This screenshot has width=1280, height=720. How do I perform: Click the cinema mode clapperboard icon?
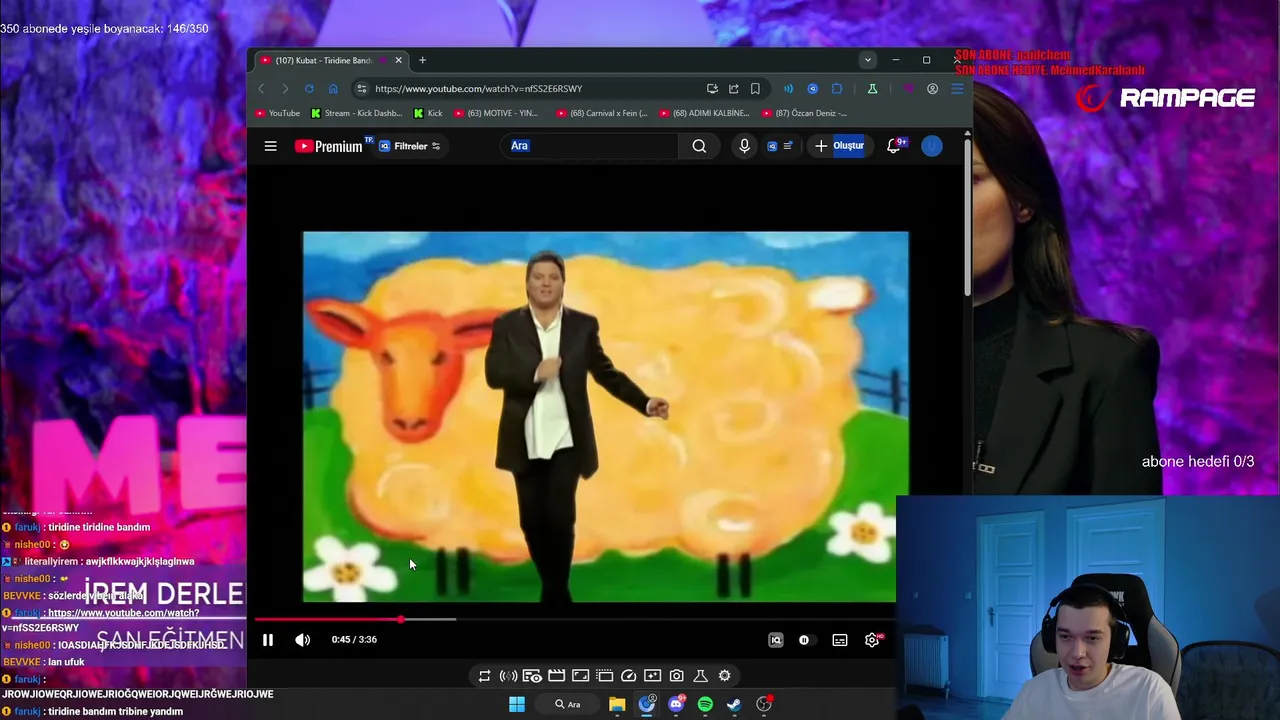pos(557,676)
